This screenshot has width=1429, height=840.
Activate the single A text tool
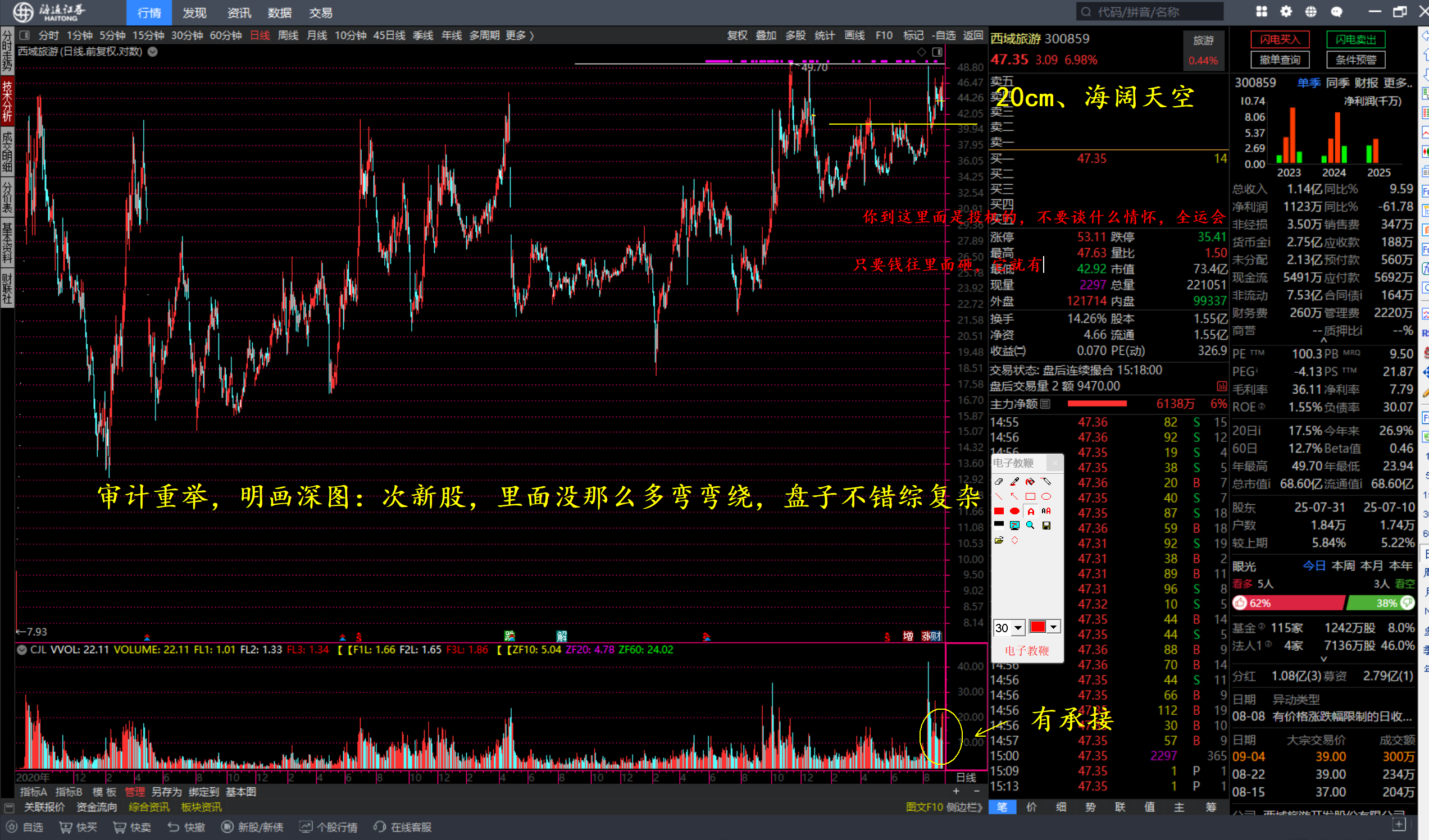[1030, 512]
